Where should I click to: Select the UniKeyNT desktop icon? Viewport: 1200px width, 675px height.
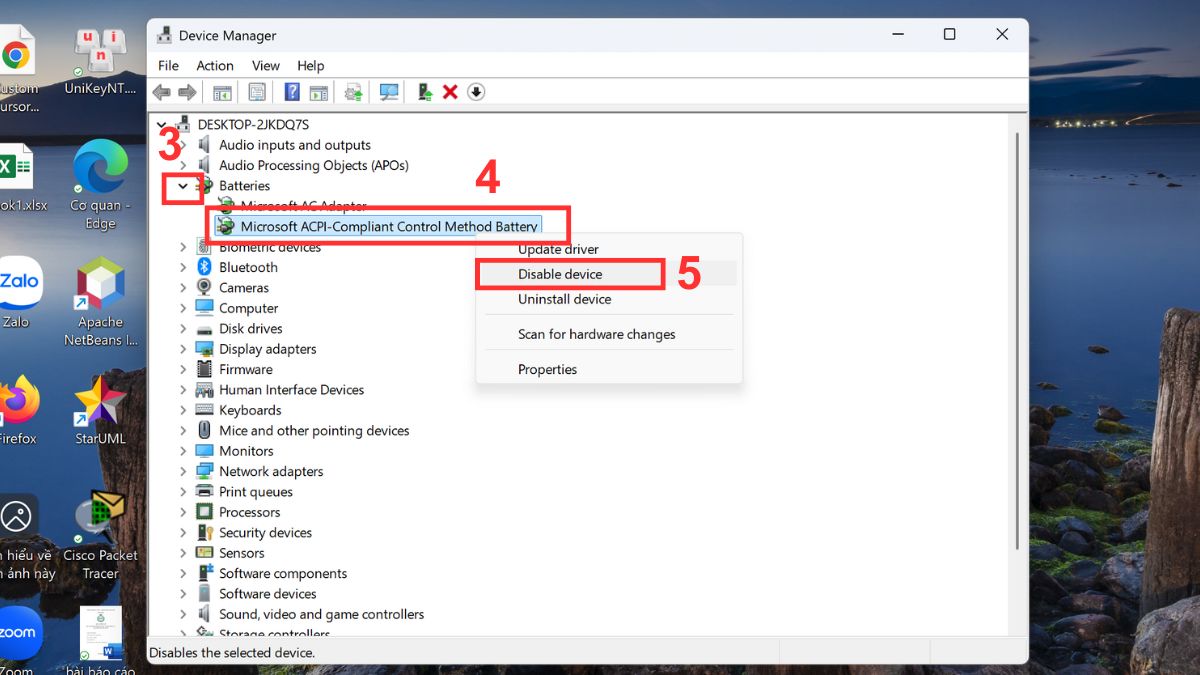pyautogui.click(x=100, y=60)
